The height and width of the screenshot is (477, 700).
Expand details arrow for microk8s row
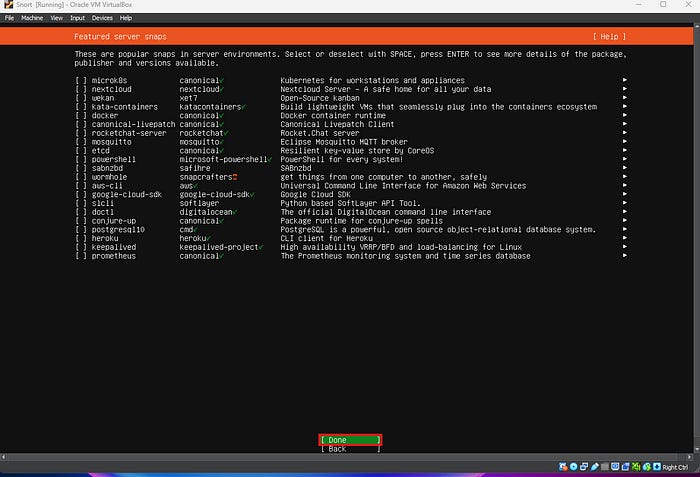pos(625,80)
